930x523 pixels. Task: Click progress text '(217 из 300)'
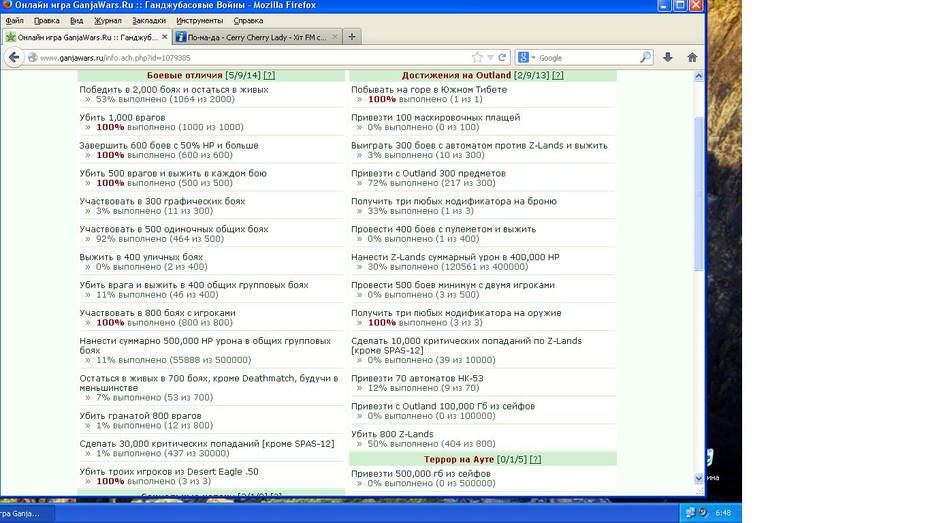(466, 183)
